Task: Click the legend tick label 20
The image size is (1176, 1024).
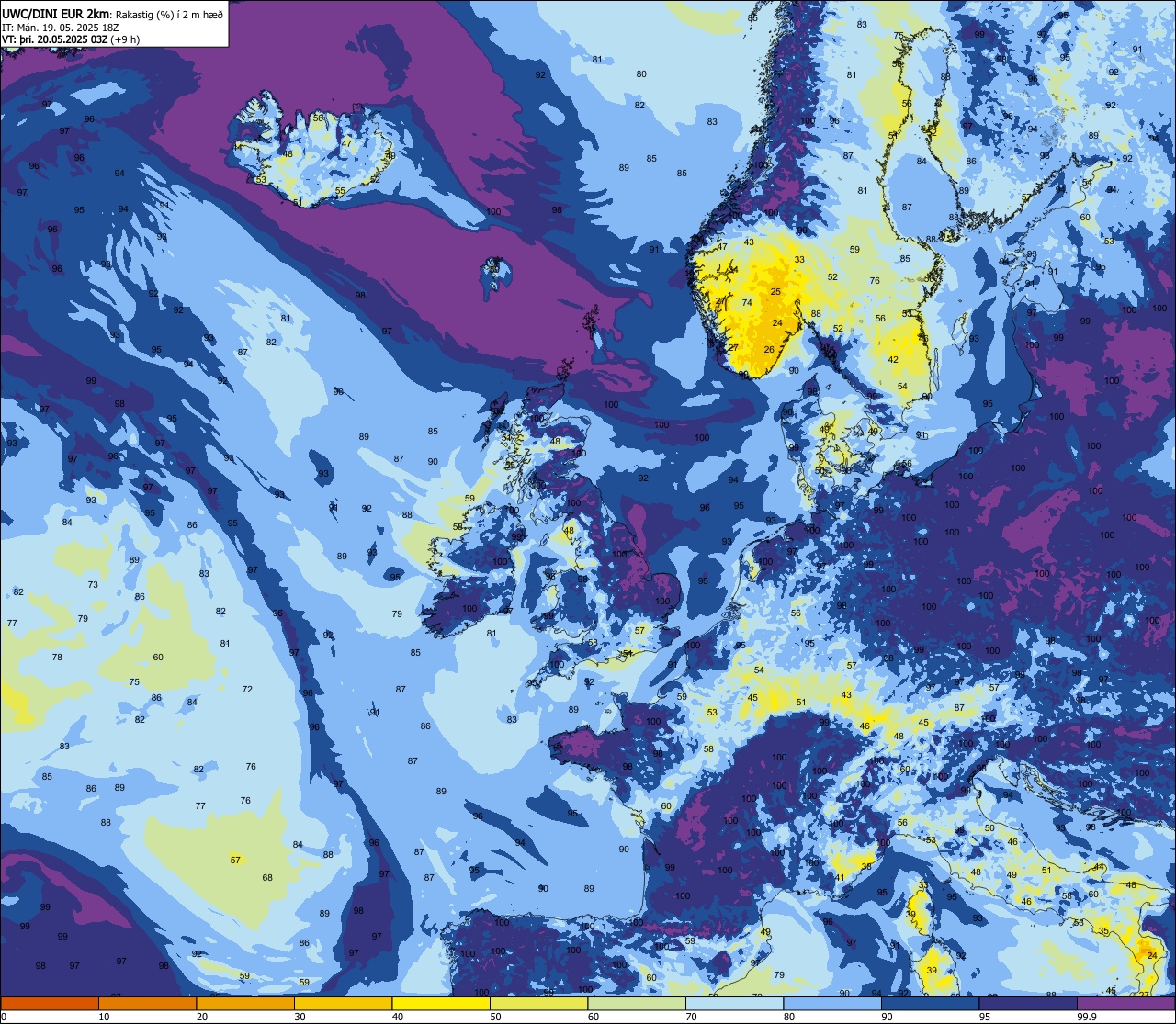Action: pos(202,1017)
